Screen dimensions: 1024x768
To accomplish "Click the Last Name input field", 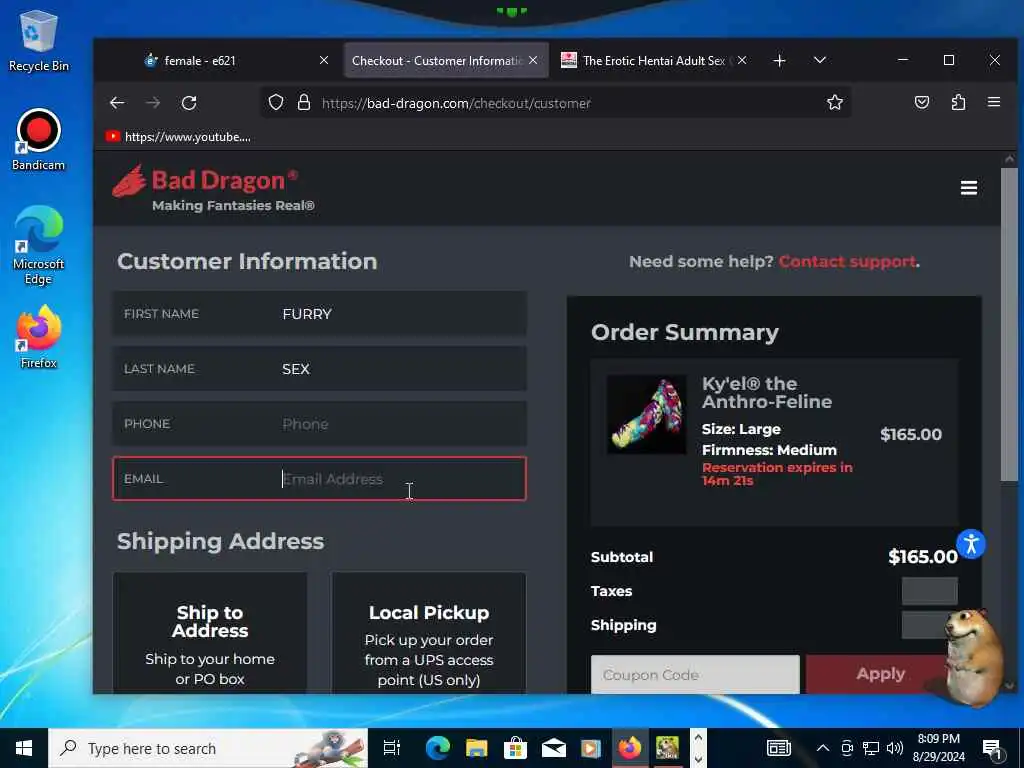I will click(x=319, y=368).
